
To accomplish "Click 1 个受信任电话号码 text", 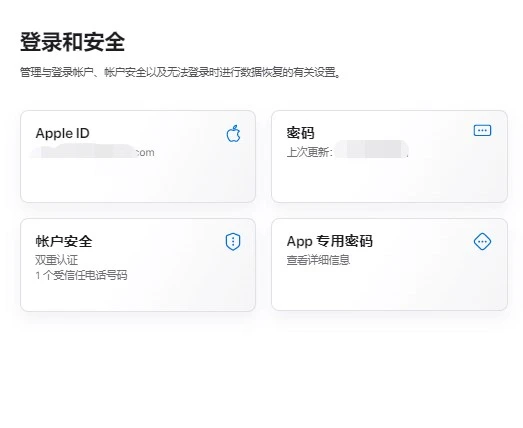I will pyautogui.click(x=81, y=275).
